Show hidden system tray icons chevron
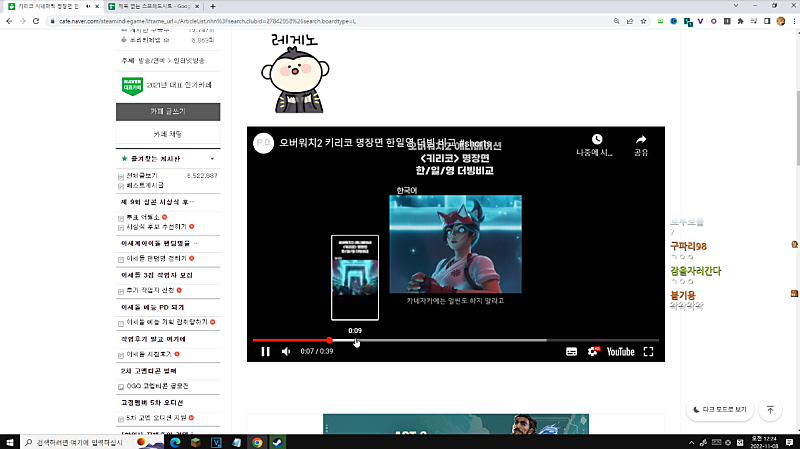 691,442
